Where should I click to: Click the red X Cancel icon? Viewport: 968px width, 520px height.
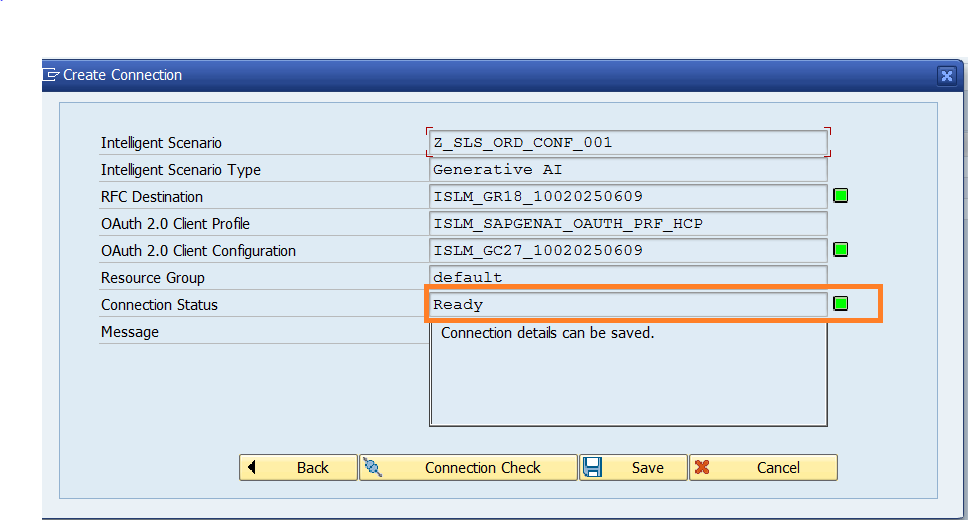[x=702, y=467]
